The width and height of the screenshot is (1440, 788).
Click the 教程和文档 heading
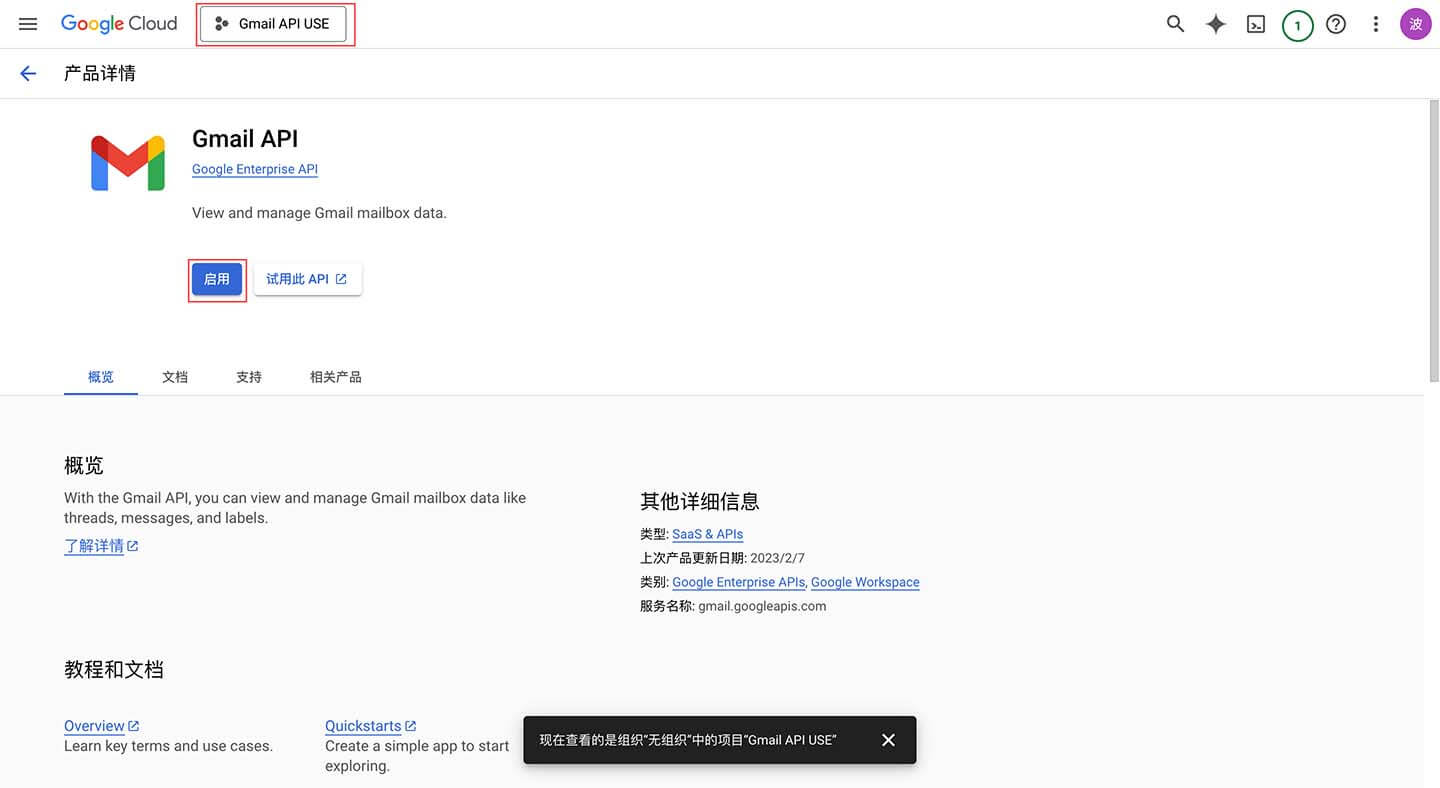(114, 669)
